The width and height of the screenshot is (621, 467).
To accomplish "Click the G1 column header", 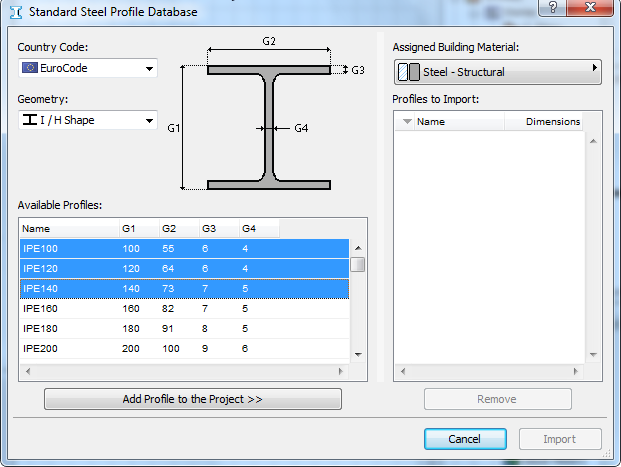I will click(139, 229).
